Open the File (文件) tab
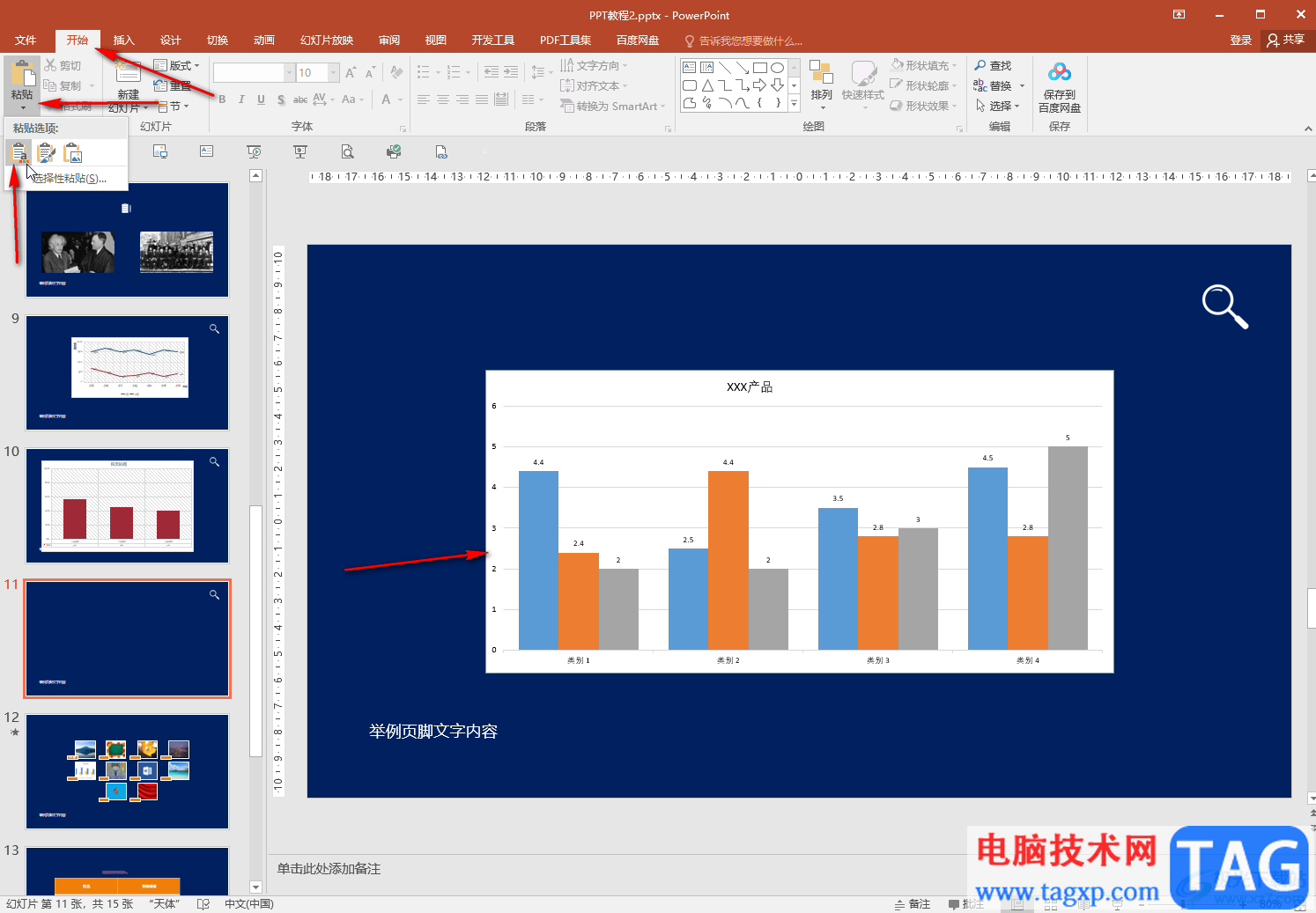The height and width of the screenshot is (913, 1316). (x=26, y=40)
